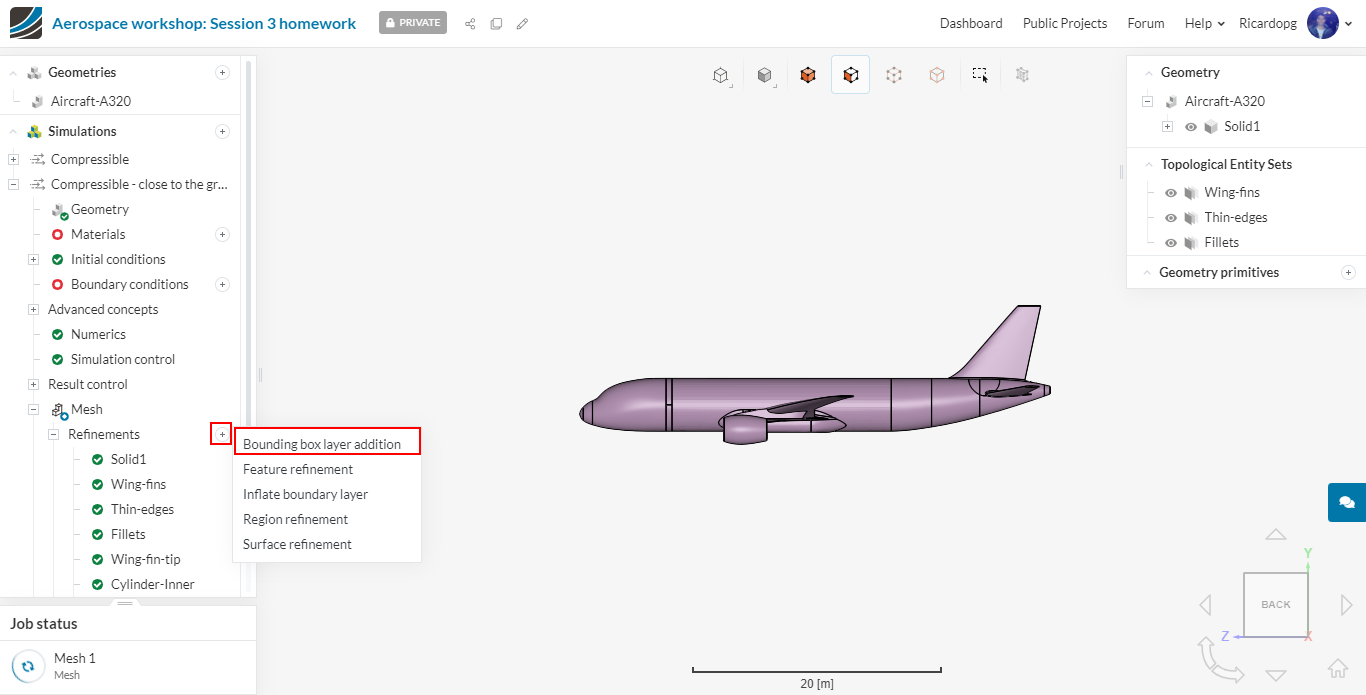Screen dimensions: 1366x695
Task: Select Aircraft-A320 under Geometries
Action: pyautogui.click(x=91, y=101)
